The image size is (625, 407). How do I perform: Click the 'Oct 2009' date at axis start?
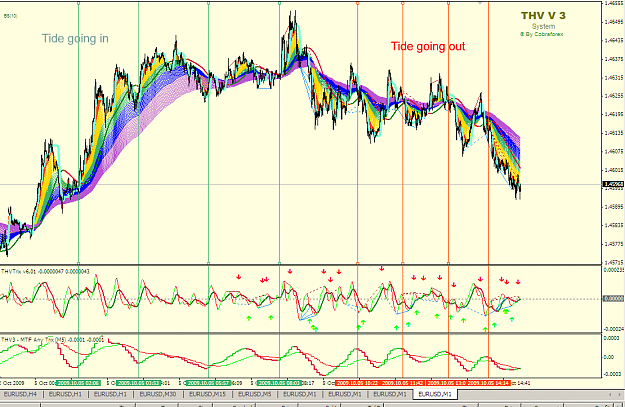[14, 383]
